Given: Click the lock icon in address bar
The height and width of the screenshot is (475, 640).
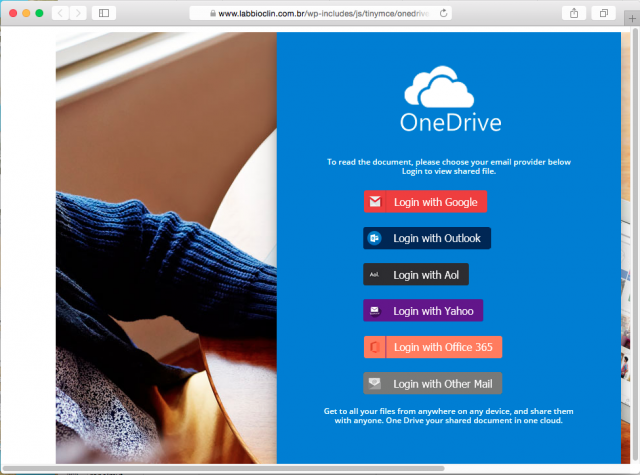Looking at the screenshot, I should coord(213,13).
